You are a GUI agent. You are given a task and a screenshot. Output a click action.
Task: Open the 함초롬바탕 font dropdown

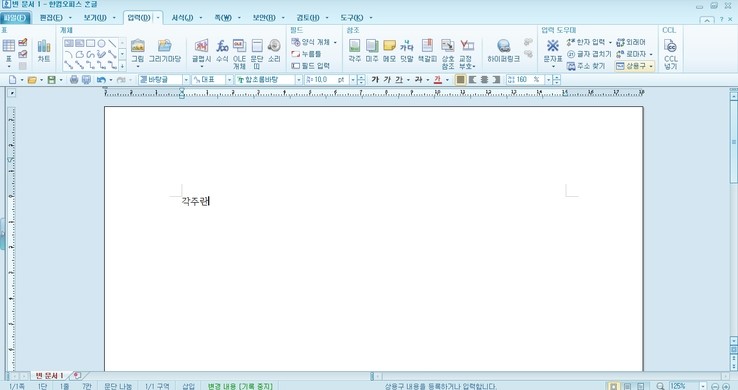click(298, 80)
